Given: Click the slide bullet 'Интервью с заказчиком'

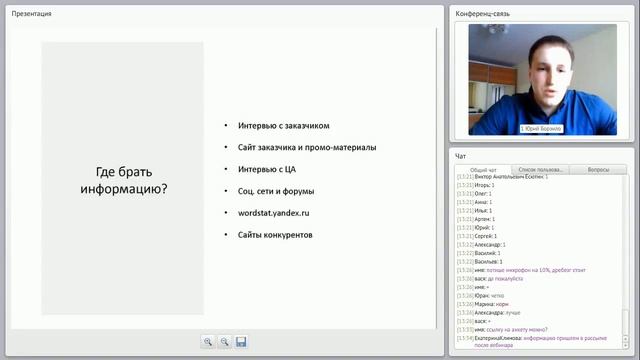Looking at the screenshot, I should coord(284,126).
